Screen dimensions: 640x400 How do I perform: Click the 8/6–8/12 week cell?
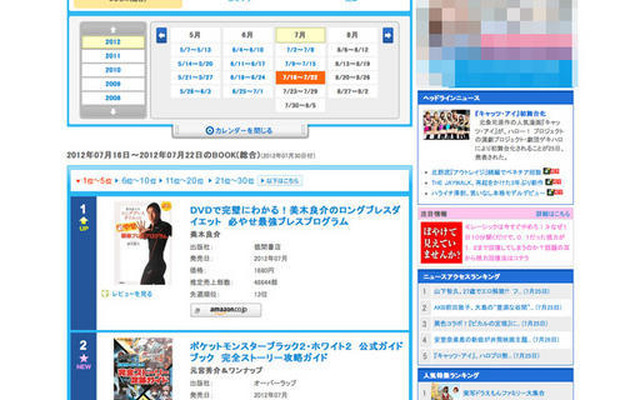click(353, 50)
